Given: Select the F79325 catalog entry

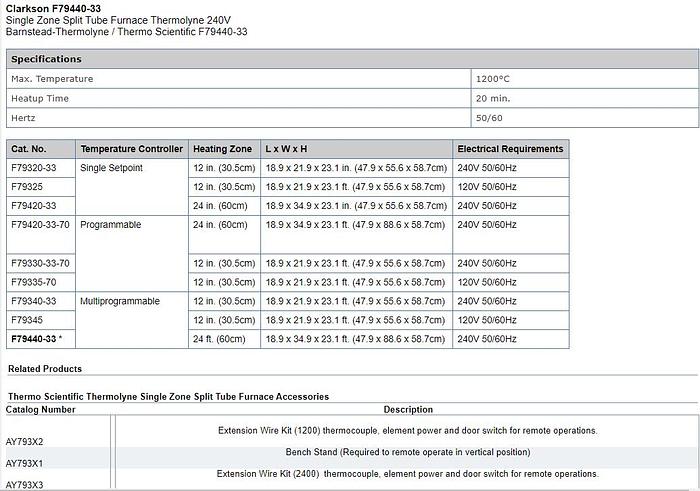Looking at the screenshot, I should click(26, 187).
